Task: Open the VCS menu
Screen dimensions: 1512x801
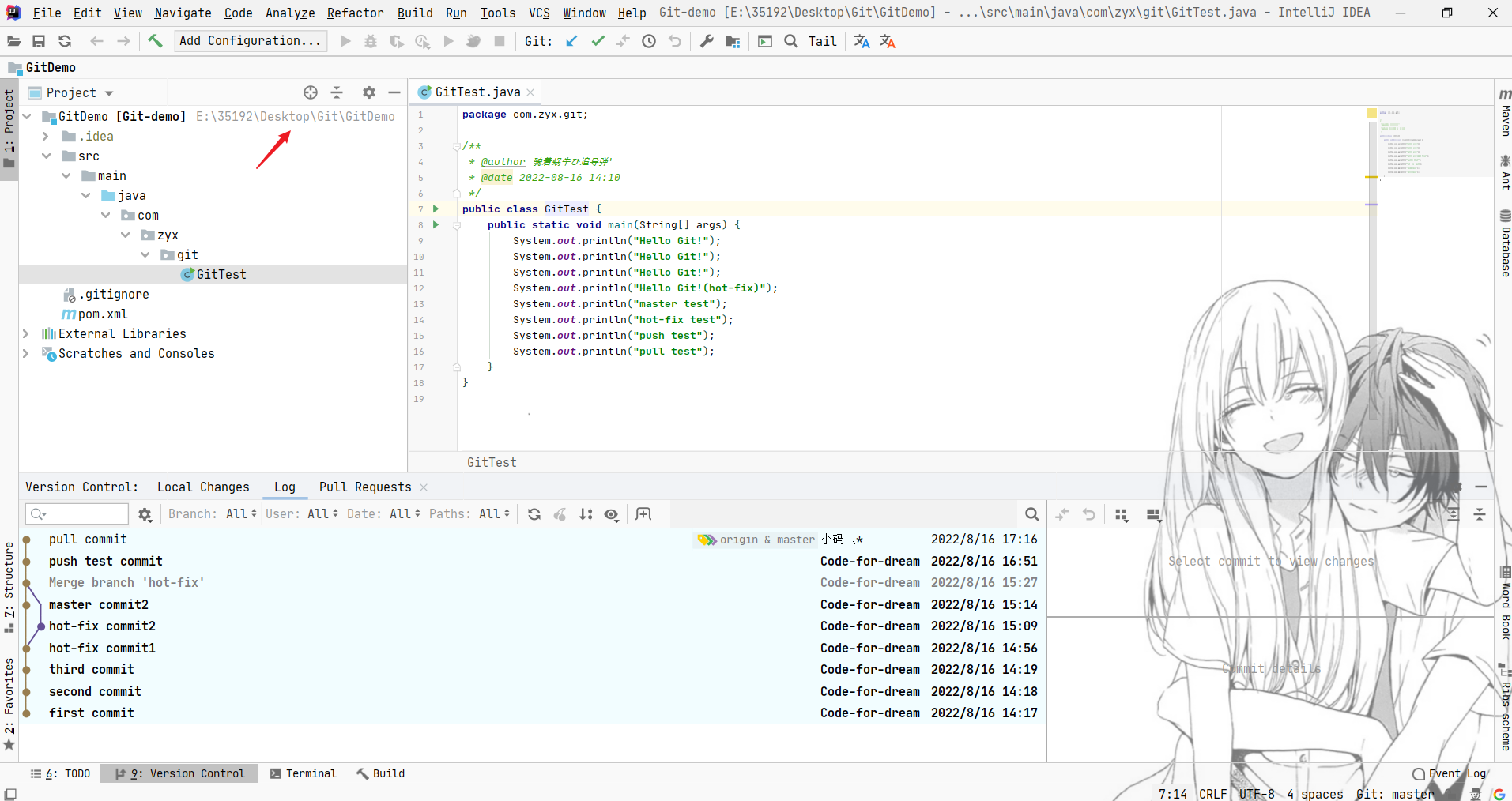Action: [539, 13]
